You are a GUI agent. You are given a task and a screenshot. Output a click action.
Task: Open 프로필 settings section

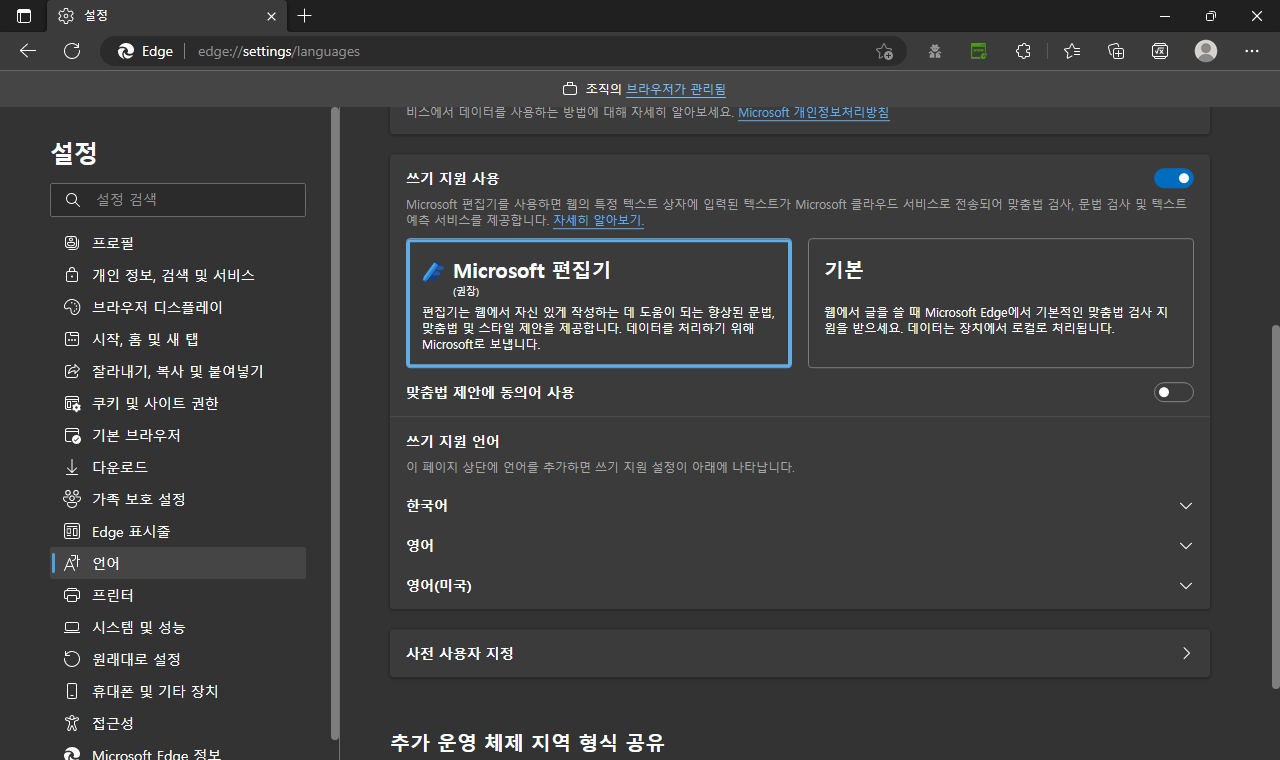(x=178, y=243)
